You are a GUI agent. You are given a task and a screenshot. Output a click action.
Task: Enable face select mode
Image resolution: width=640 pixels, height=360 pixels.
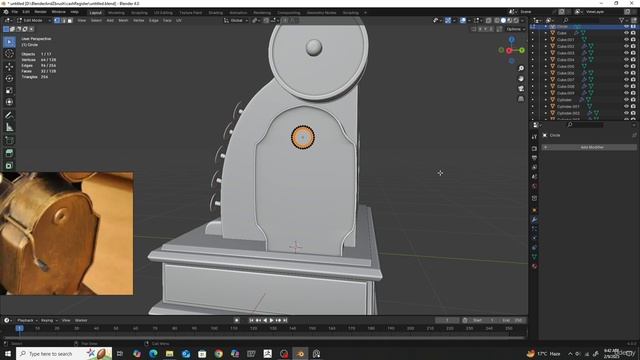point(70,20)
